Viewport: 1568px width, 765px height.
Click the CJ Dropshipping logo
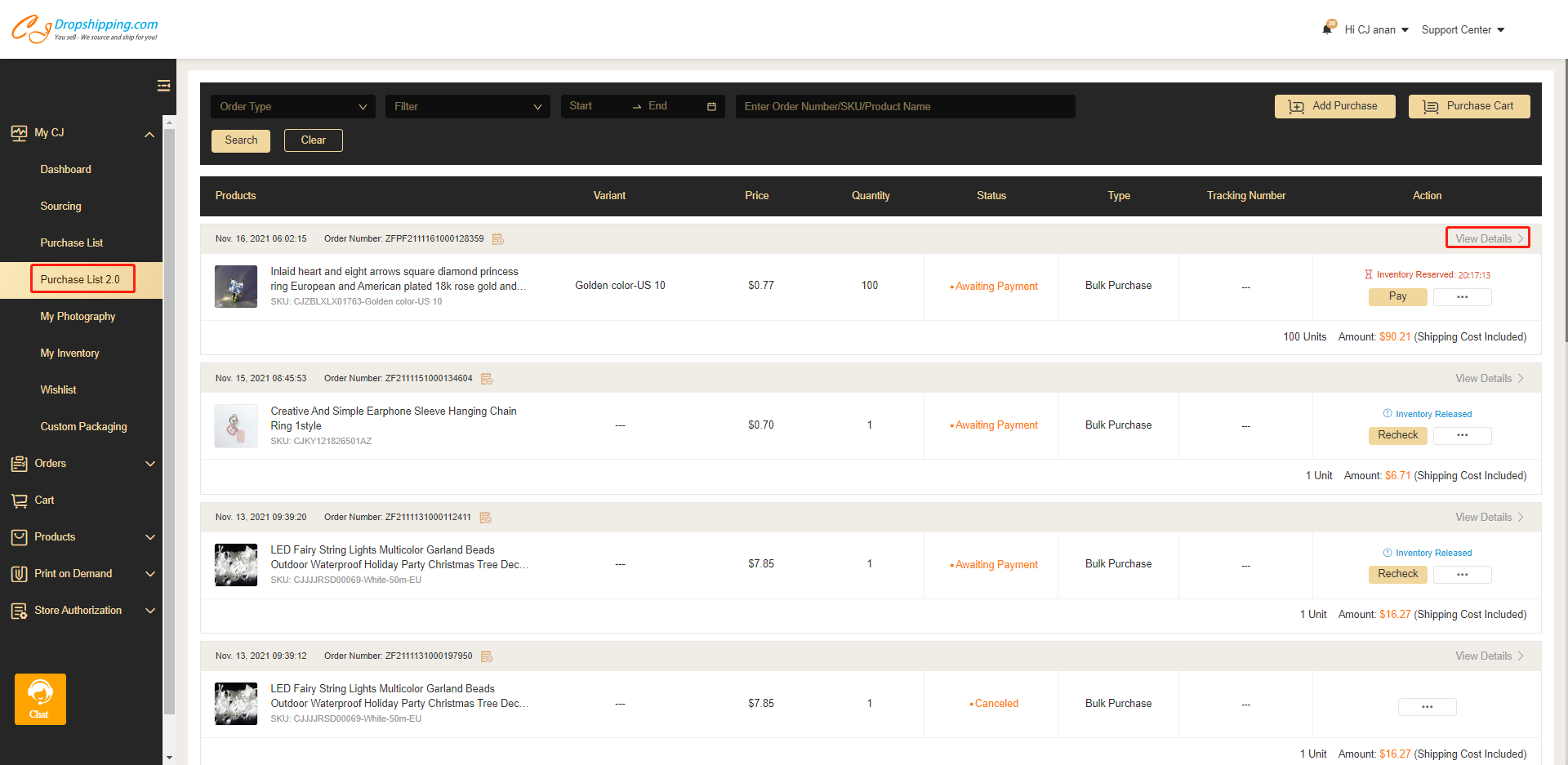coord(85,29)
